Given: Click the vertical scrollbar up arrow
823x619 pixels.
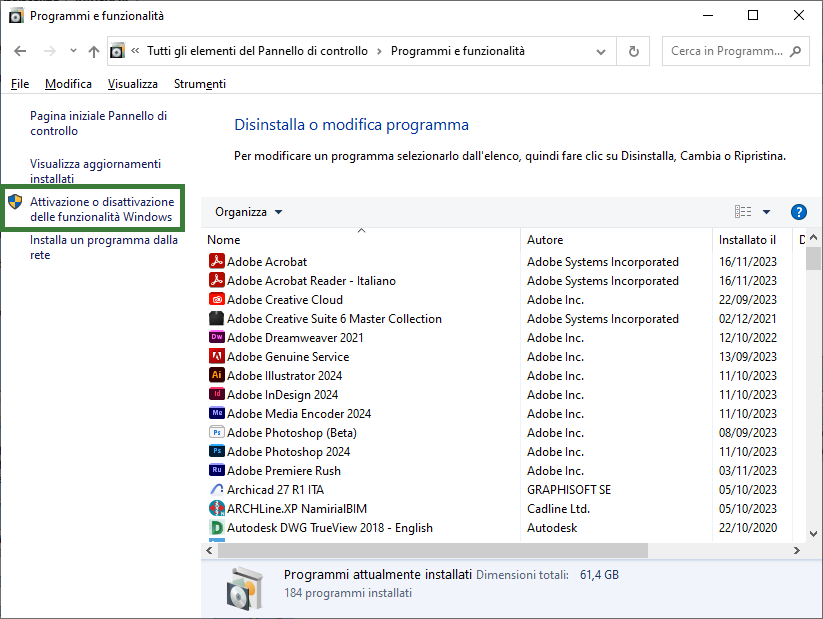Looking at the screenshot, I should tap(813, 237).
